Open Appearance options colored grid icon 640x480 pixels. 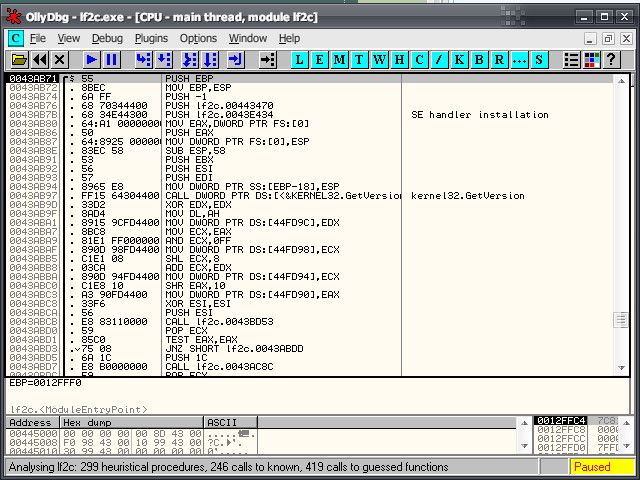point(591,60)
